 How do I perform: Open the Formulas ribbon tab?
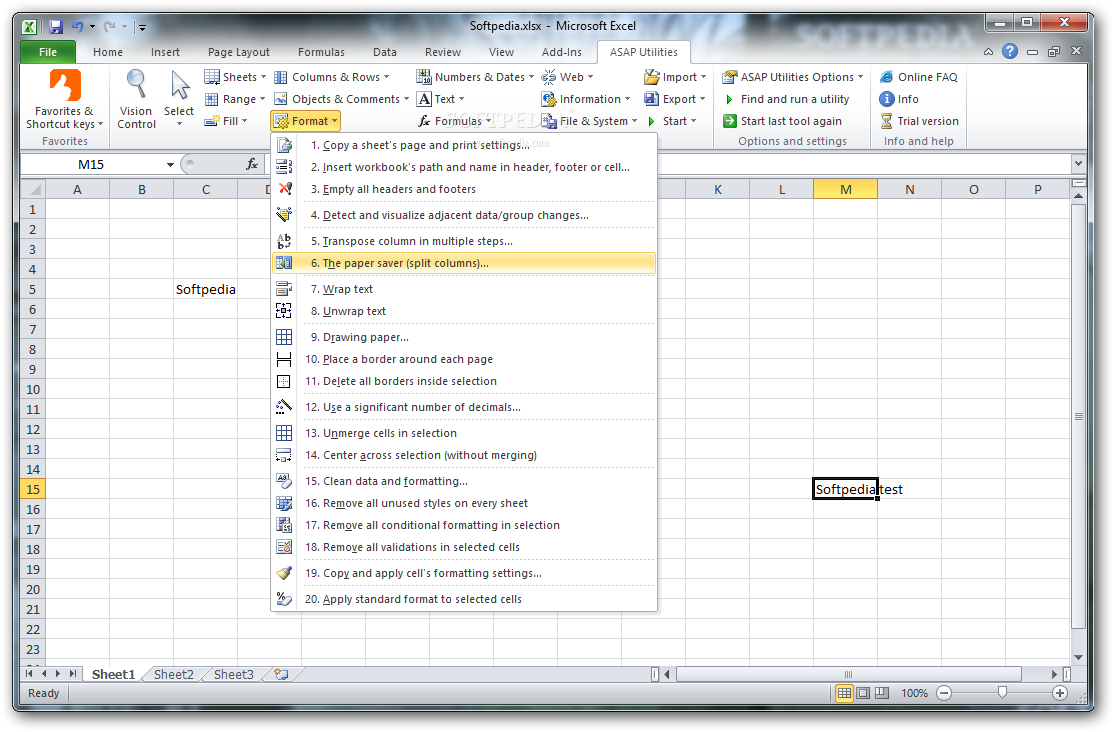click(x=321, y=52)
